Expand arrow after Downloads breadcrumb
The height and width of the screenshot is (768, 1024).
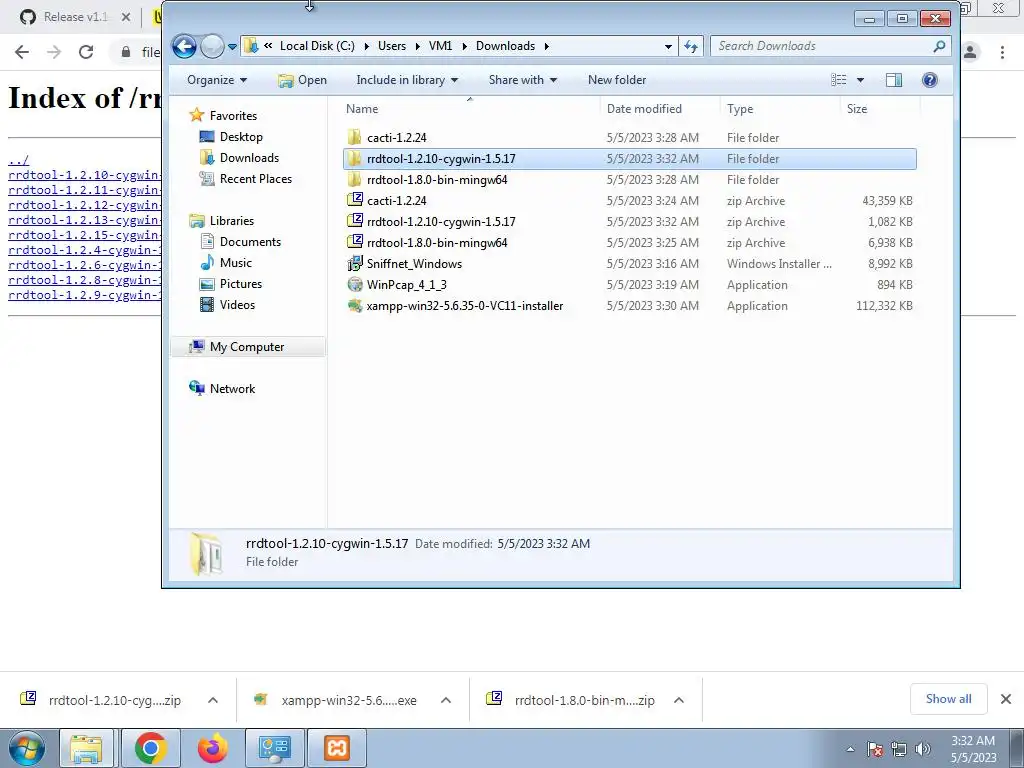pos(547,46)
